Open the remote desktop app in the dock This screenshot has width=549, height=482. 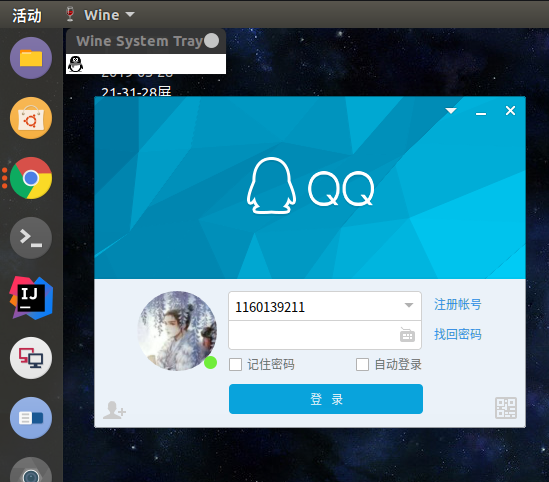tap(31, 358)
